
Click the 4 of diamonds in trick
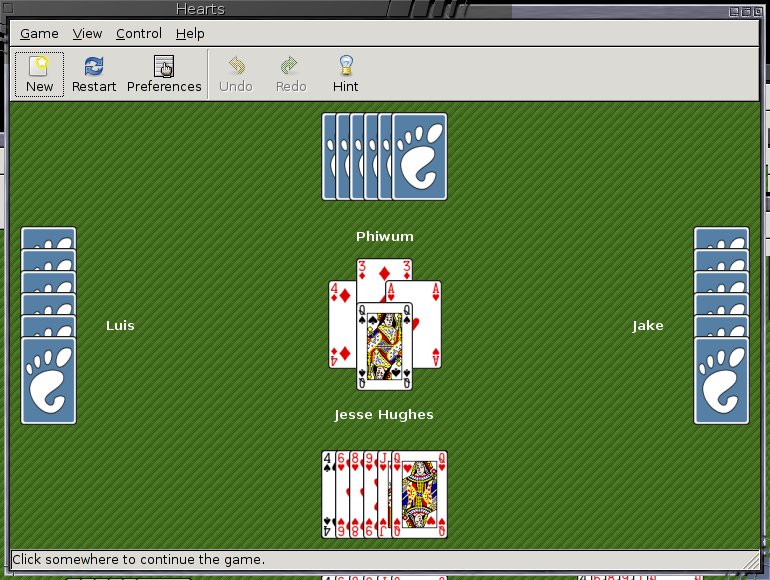click(x=342, y=325)
